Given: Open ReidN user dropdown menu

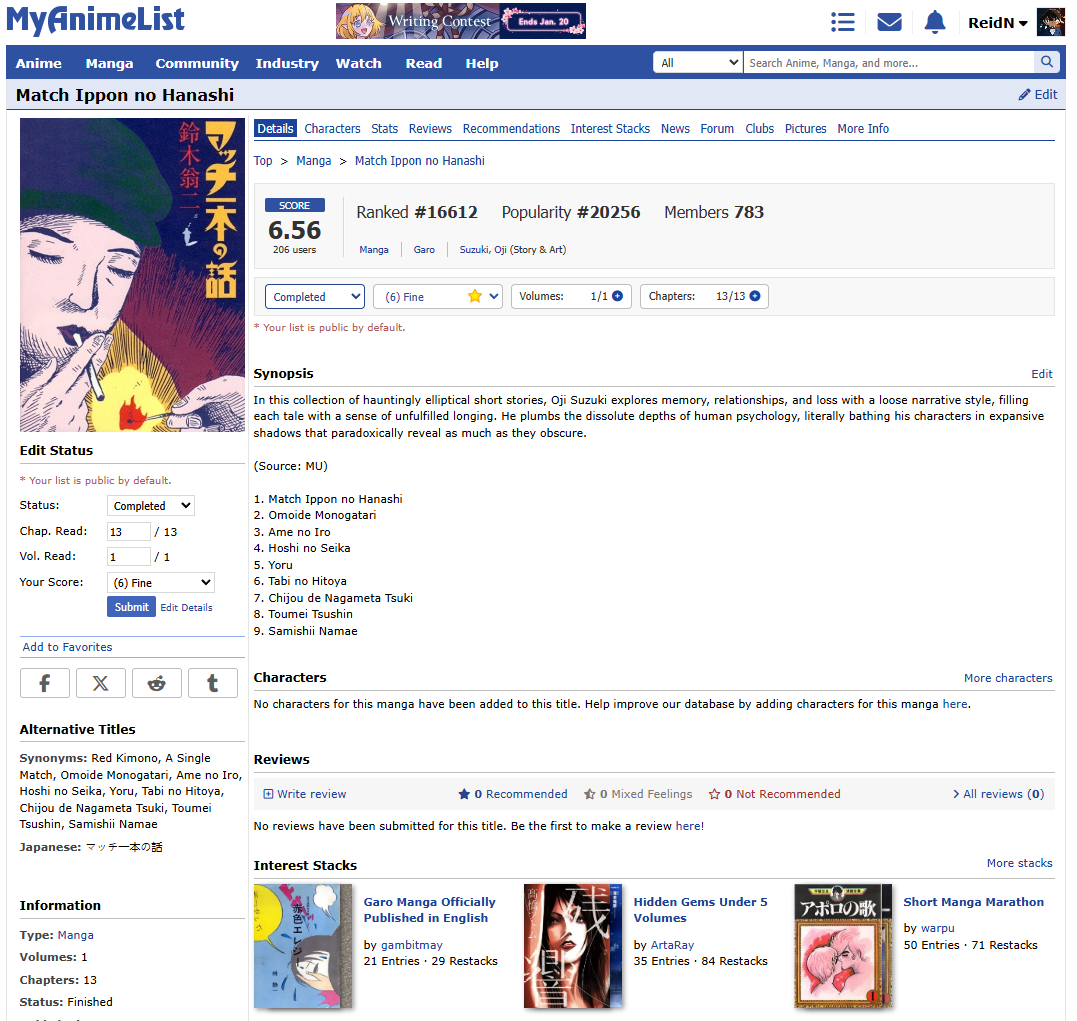Looking at the screenshot, I should coord(997,23).
